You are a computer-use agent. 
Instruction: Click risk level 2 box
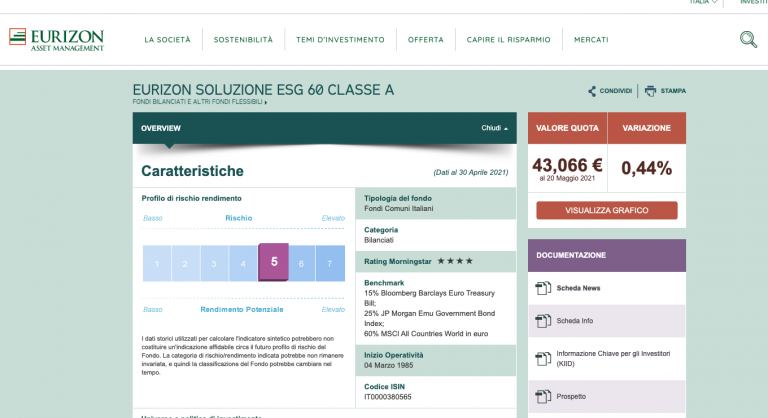(185, 264)
